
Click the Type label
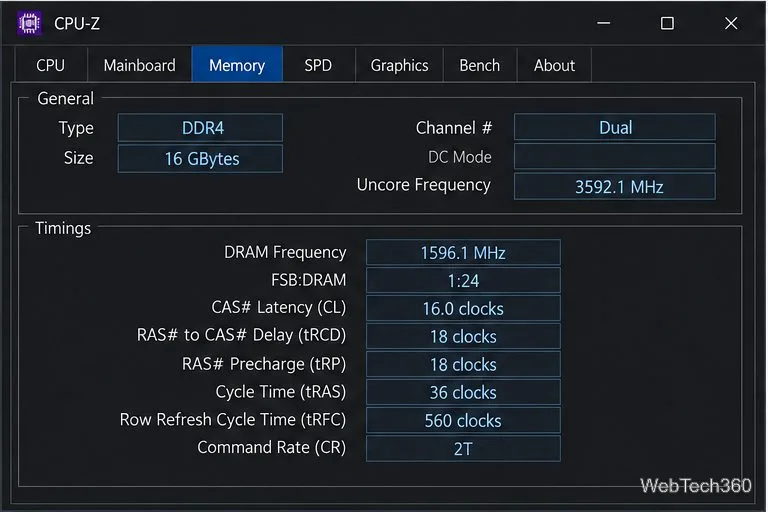[76, 128]
